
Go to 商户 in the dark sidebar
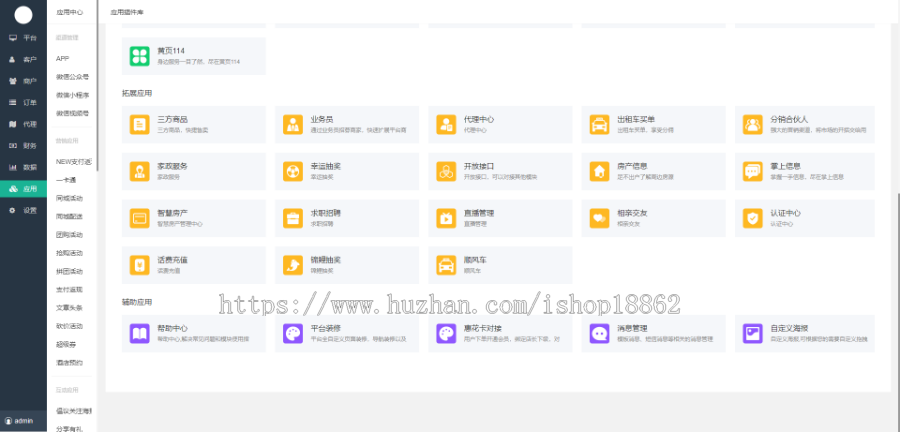click(24, 81)
